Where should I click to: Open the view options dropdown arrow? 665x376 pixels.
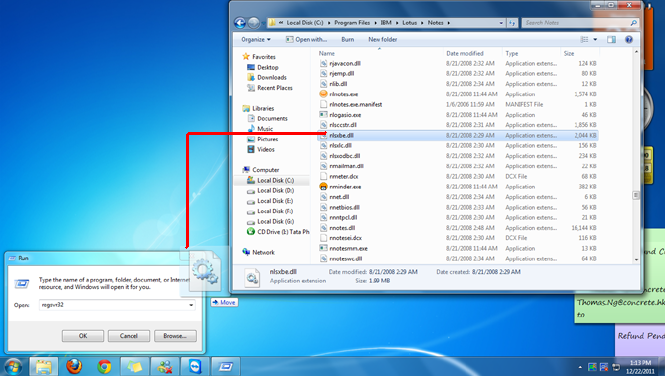click(x=595, y=39)
